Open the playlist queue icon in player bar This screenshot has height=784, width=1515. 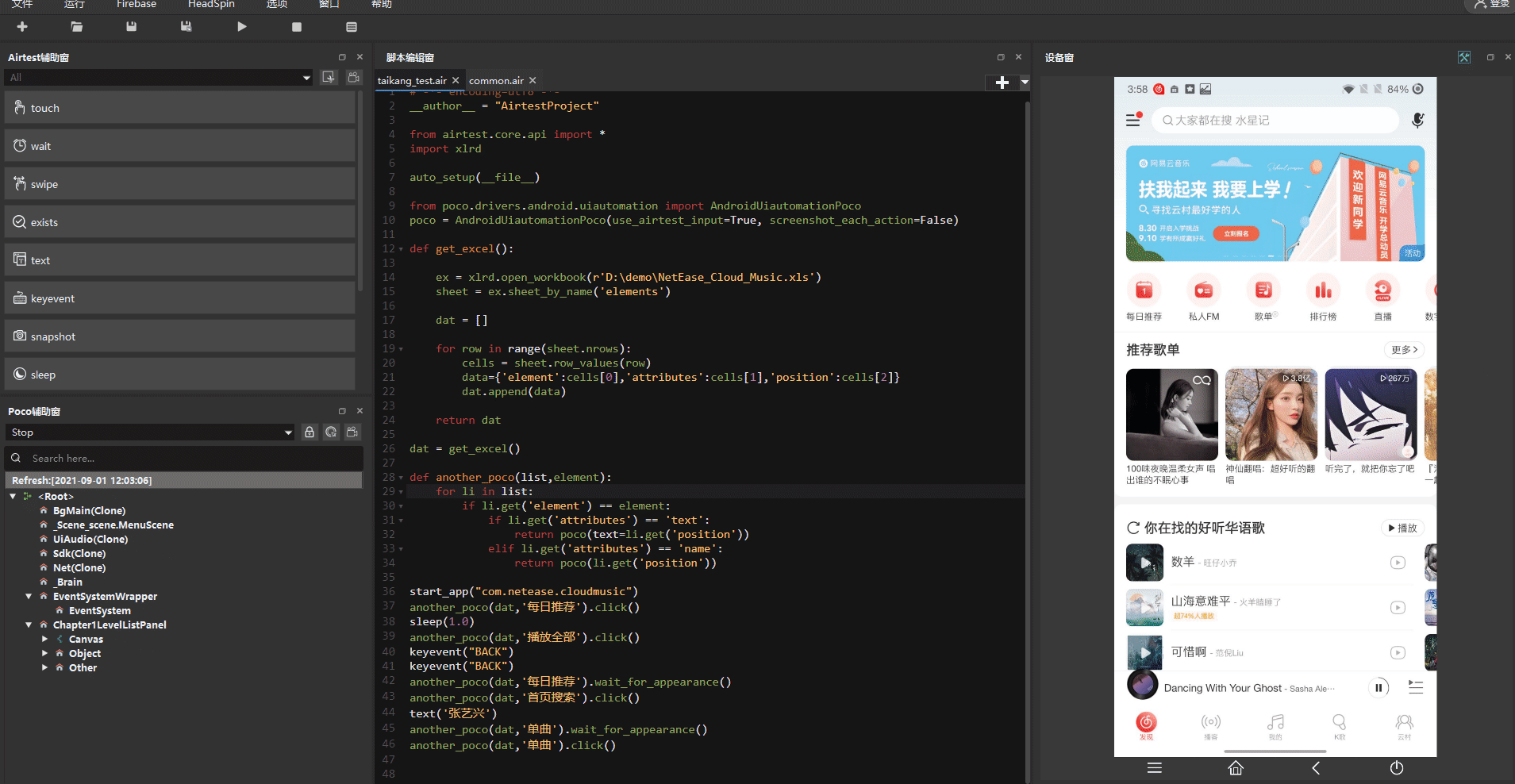click(x=1416, y=687)
